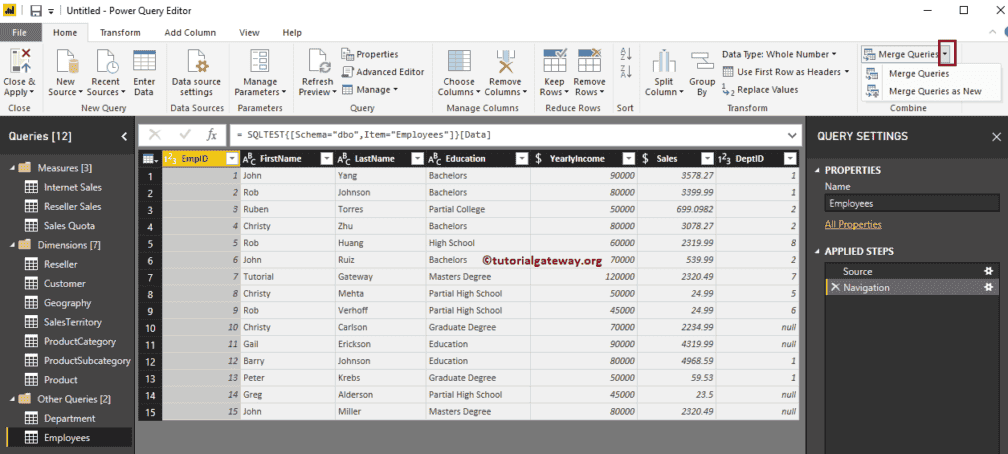This screenshot has height=454, width=1008.
Task: Open query Properties in ribbon
Action: point(370,55)
